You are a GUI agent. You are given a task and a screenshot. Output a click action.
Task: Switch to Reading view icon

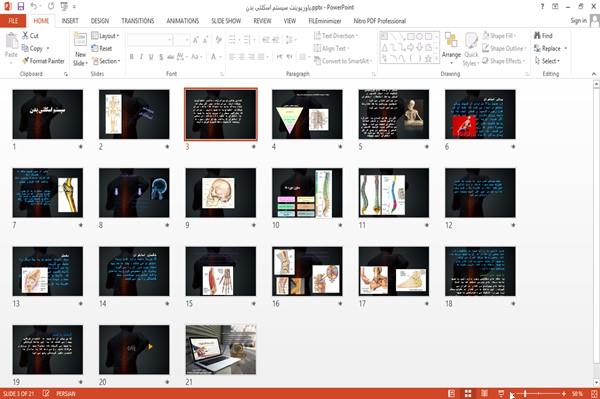tap(484, 393)
